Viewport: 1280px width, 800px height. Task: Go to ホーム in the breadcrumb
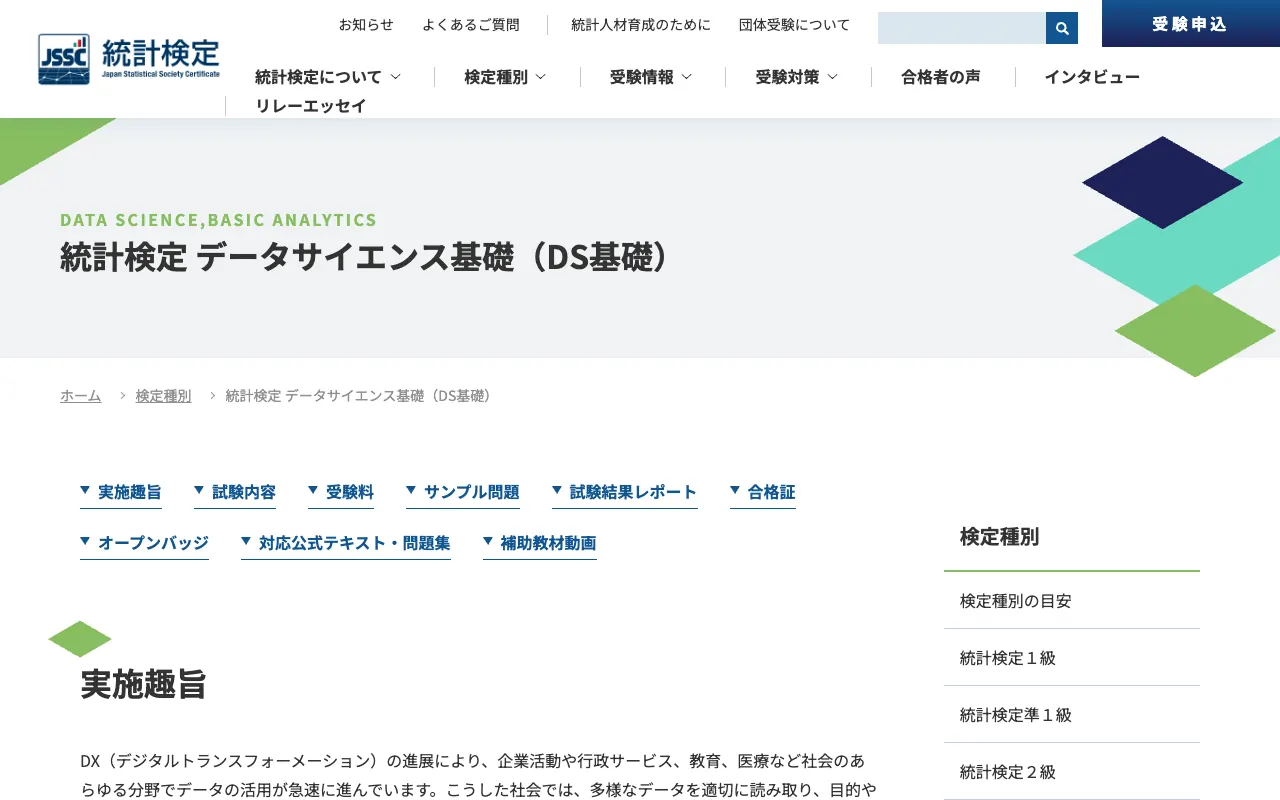pos(81,395)
